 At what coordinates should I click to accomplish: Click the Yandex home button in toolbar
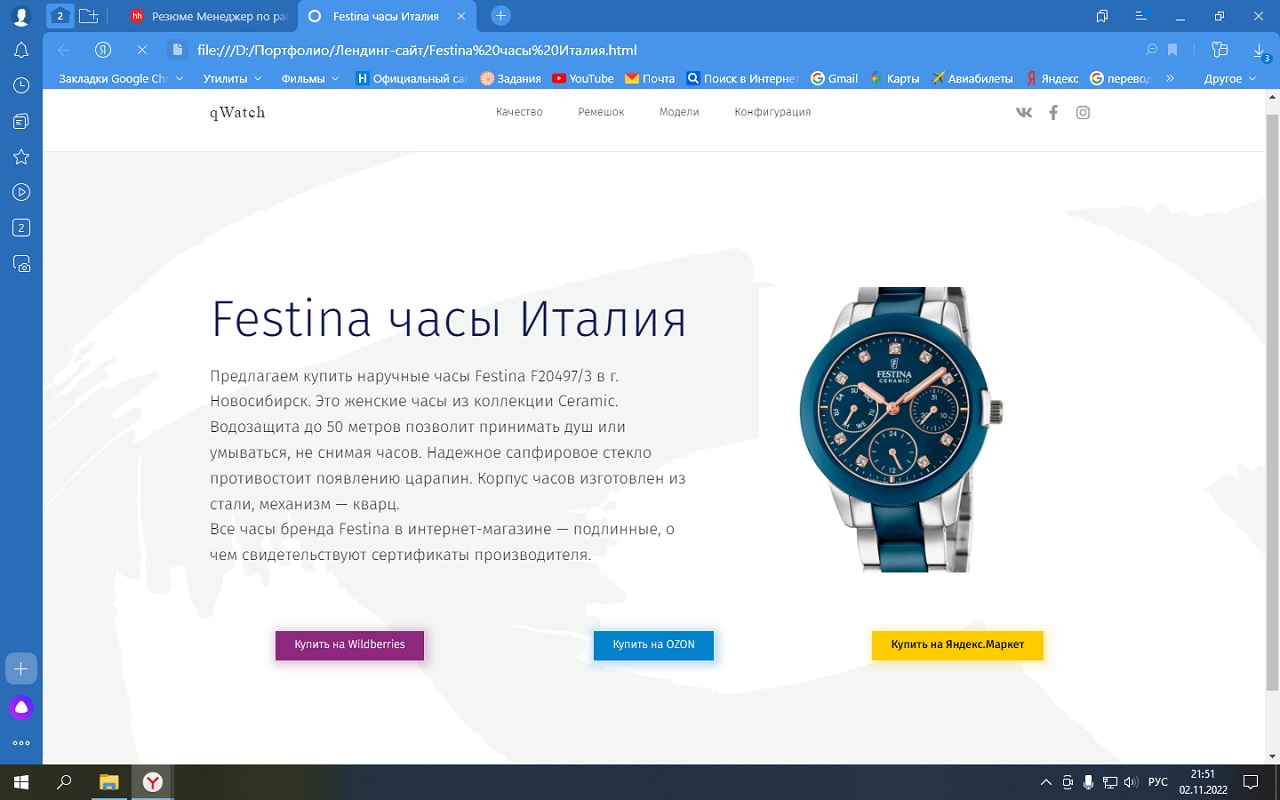[103, 50]
